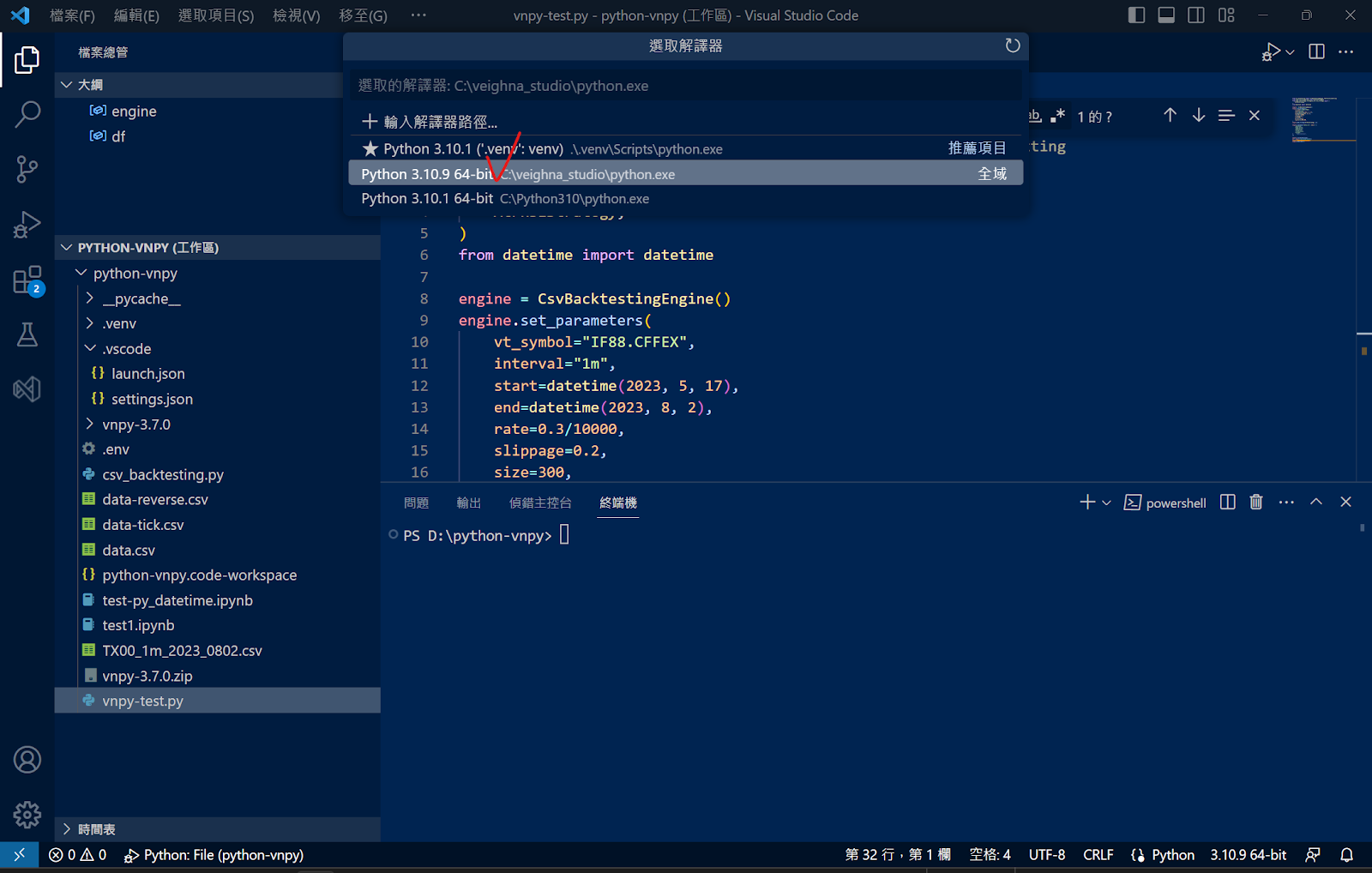The image size is (1372, 873).
Task: Open the Extensions view
Action: (x=27, y=280)
